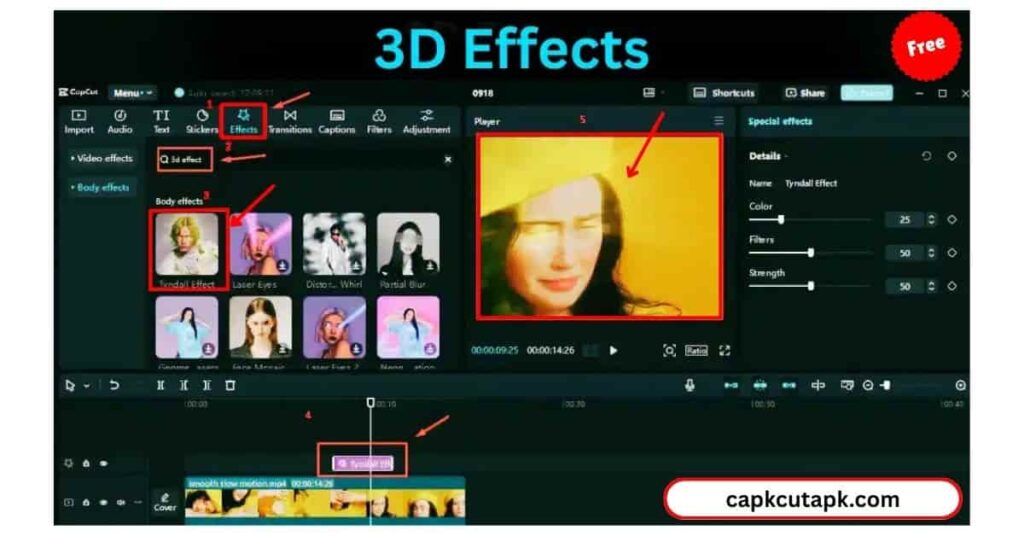Add a keyframe for Color
Image resolution: width=1024 pixels, height=536 pixels.
(x=952, y=220)
